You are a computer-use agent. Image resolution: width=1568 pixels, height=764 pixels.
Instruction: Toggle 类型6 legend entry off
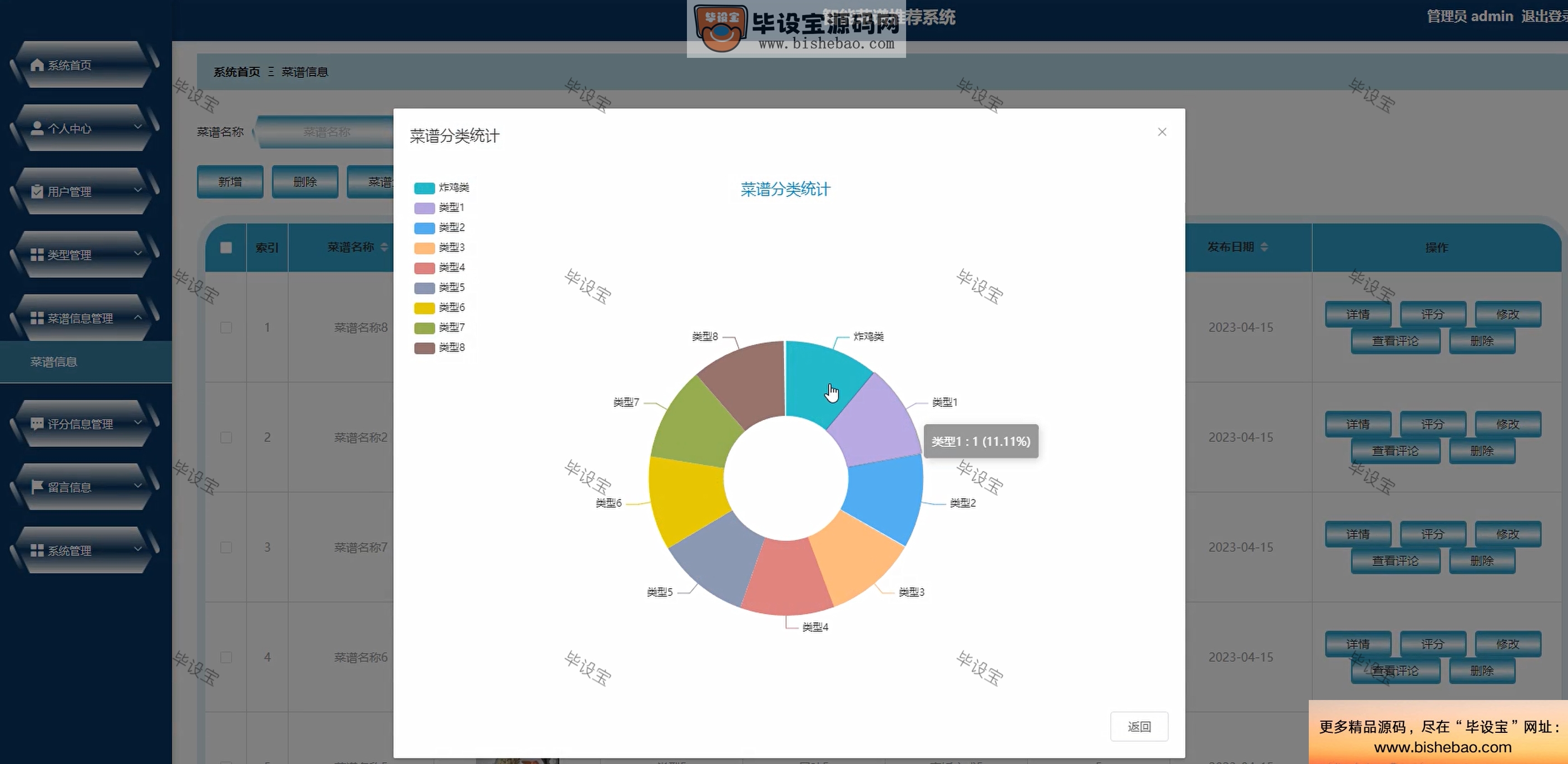[x=439, y=307]
